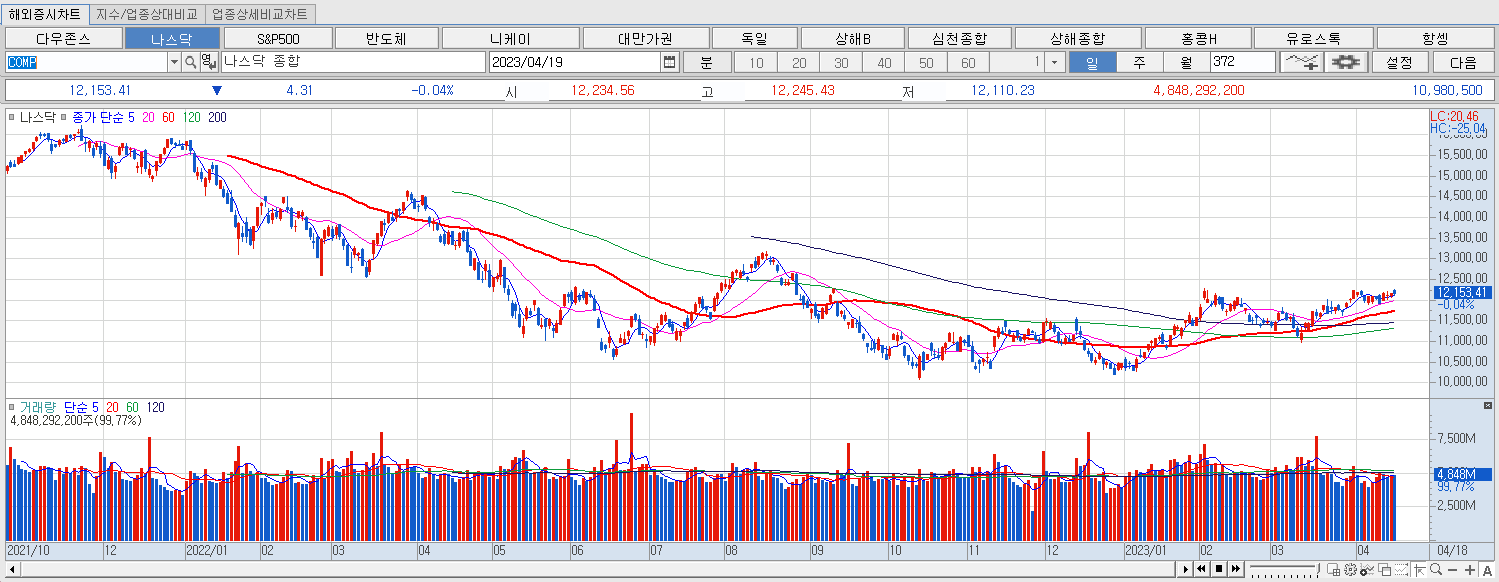The image size is (1499, 582).
Task: Select the A text annotation icon
Action: point(1488,570)
